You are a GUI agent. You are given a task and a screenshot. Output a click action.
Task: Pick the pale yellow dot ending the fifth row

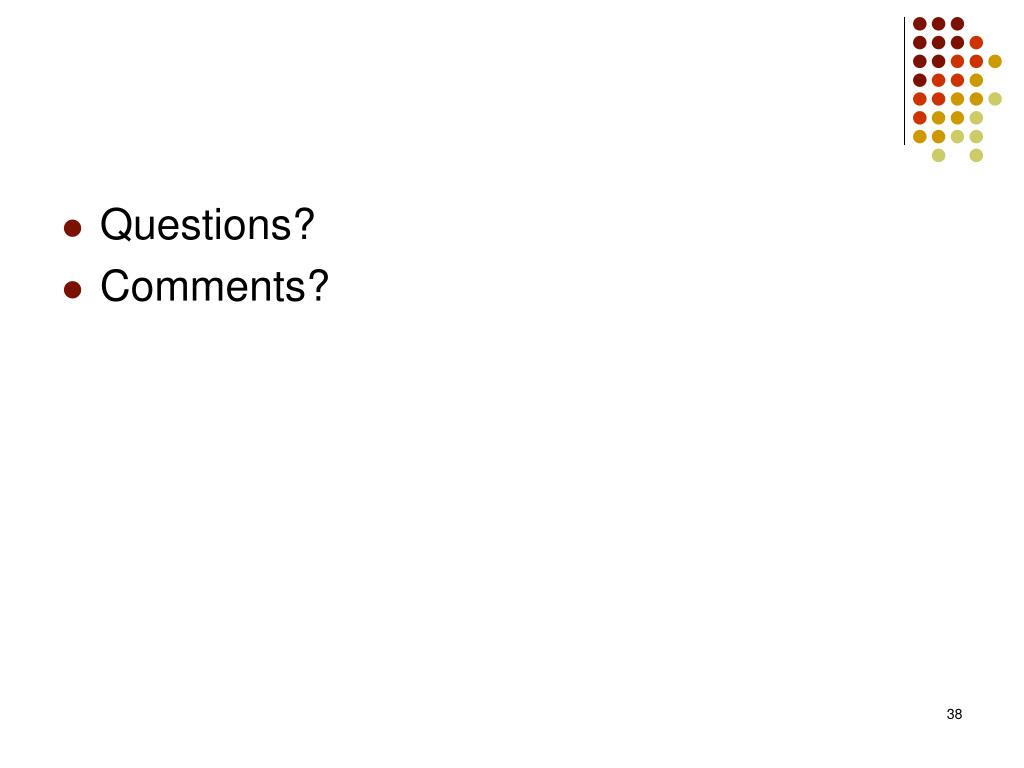(995, 99)
